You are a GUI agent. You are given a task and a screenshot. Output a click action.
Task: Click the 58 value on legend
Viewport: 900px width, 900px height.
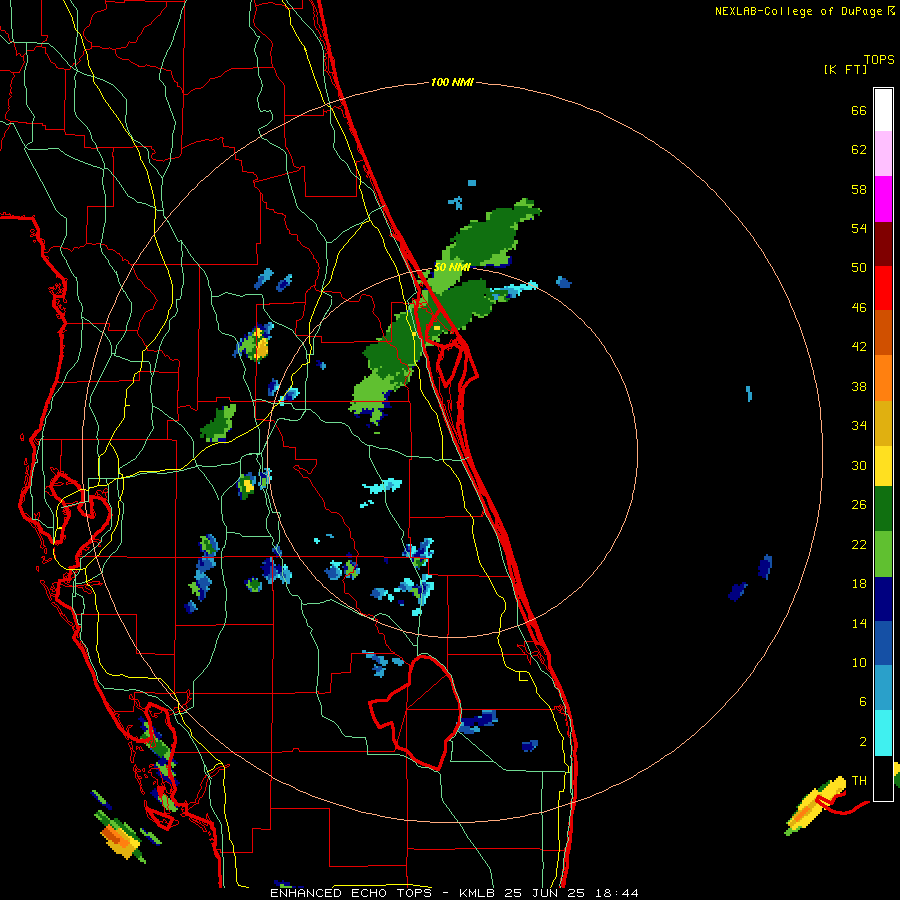point(859,189)
